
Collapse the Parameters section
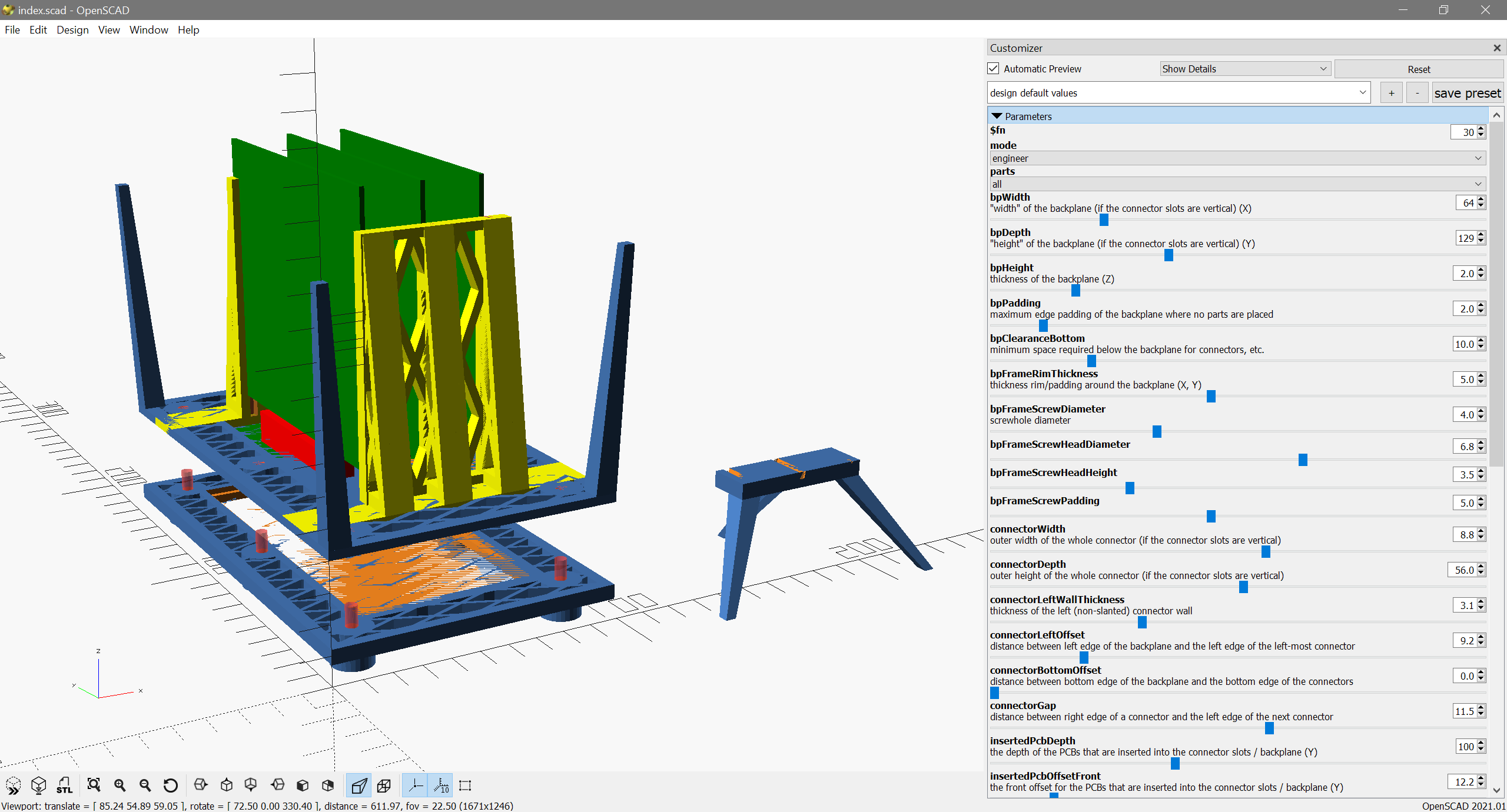[x=997, y=117]
